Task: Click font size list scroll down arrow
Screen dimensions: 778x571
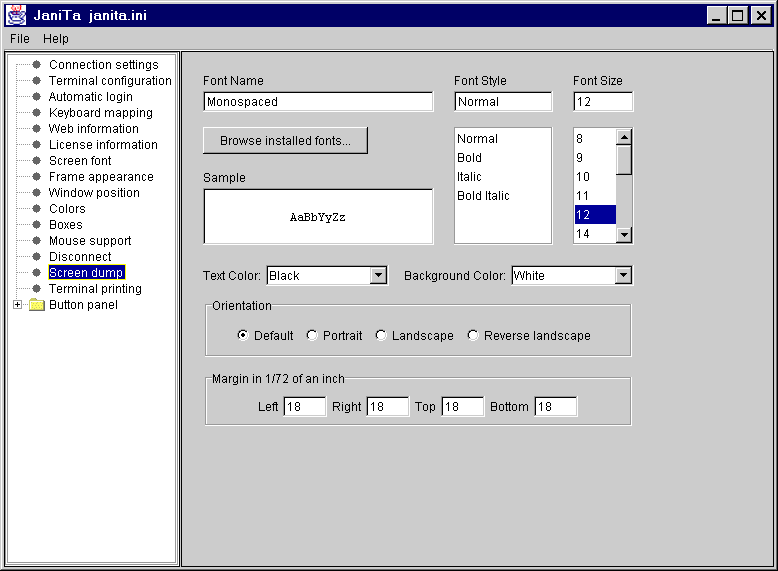Action: tap(624, 235)
